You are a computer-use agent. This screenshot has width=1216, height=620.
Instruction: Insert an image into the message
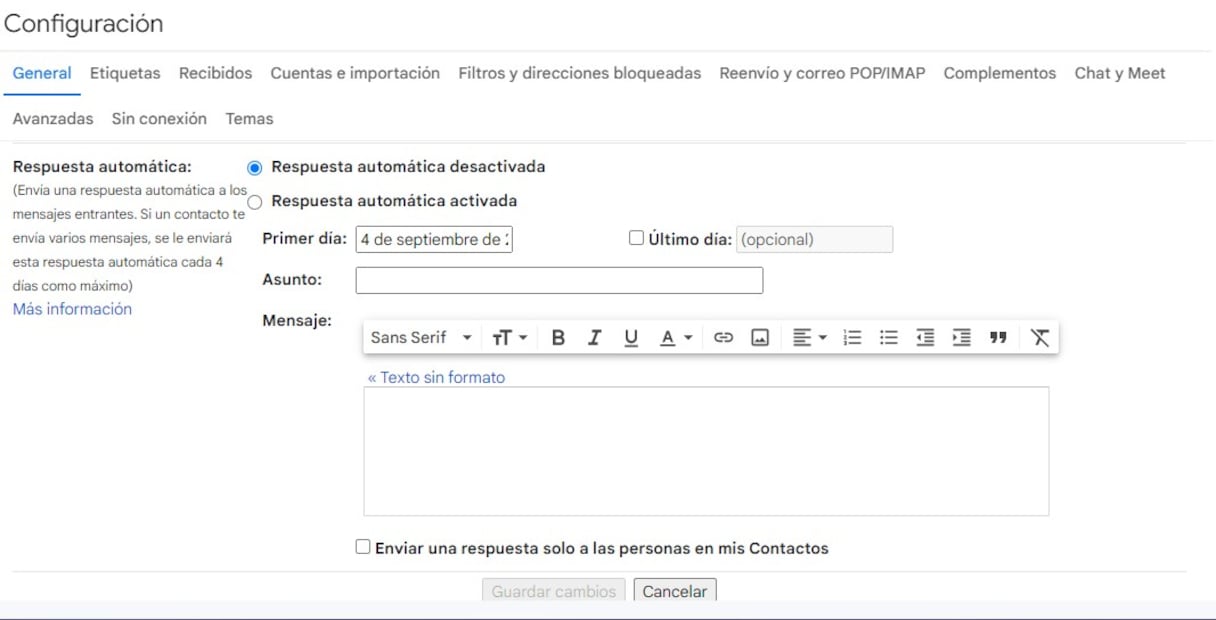pos(760,338)
